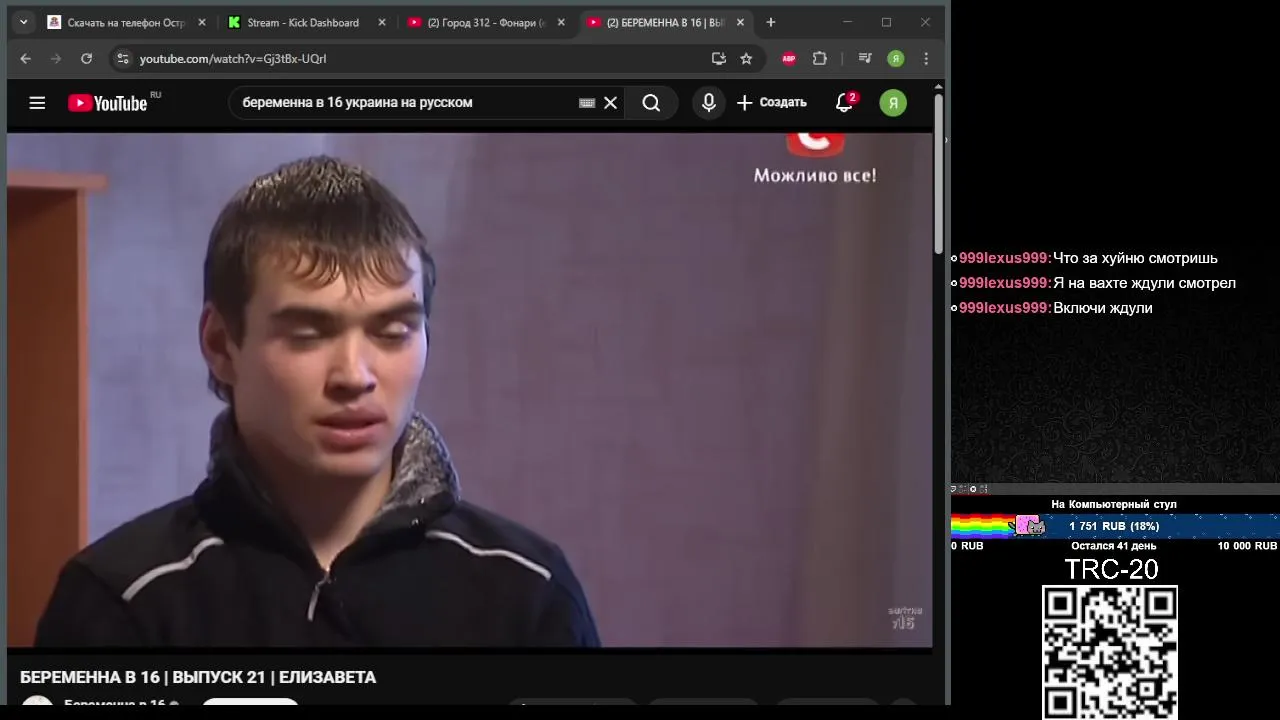Open the browser tab search dropdown

pyautogui.click(x=24, y=22)
